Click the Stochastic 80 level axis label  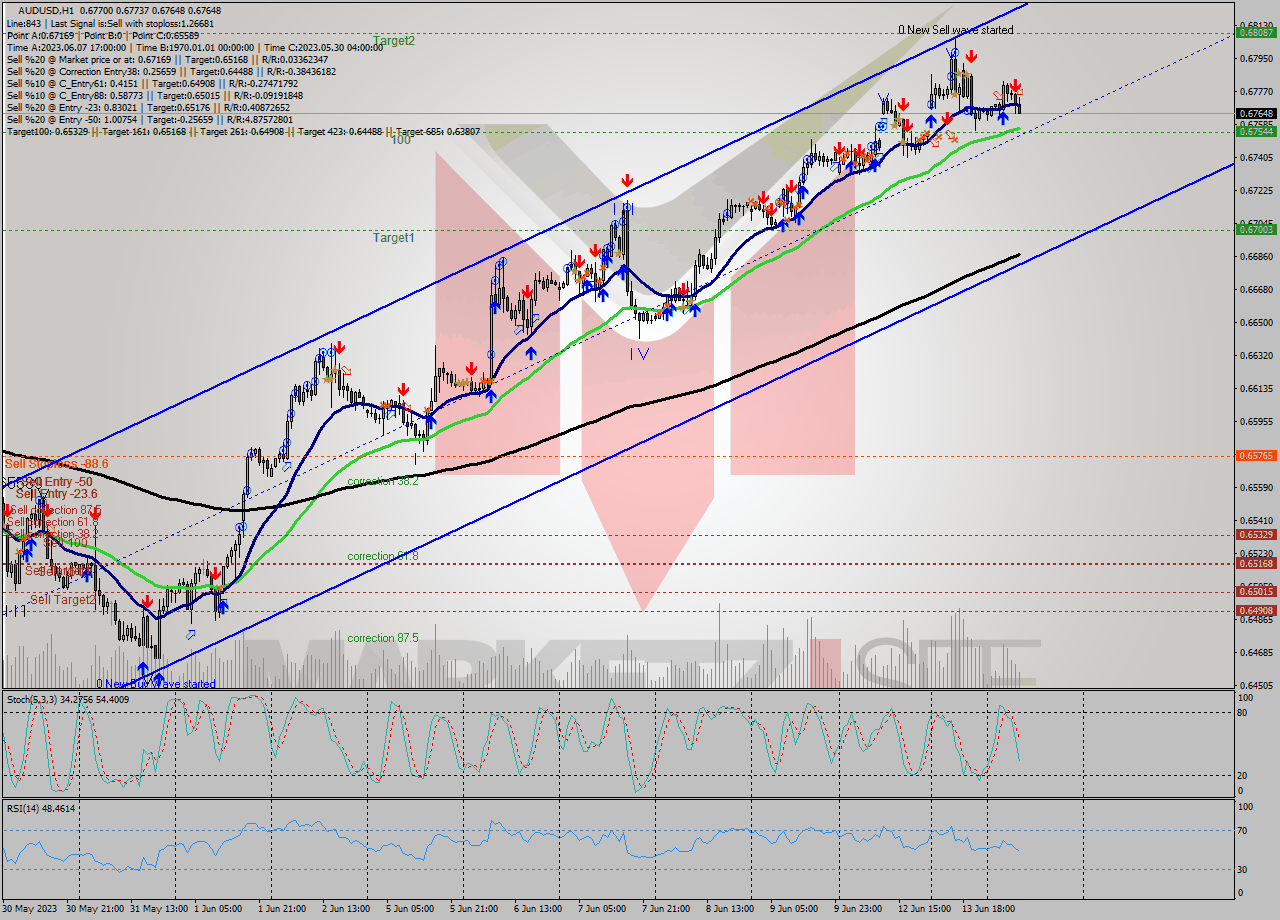[1244, 712]
